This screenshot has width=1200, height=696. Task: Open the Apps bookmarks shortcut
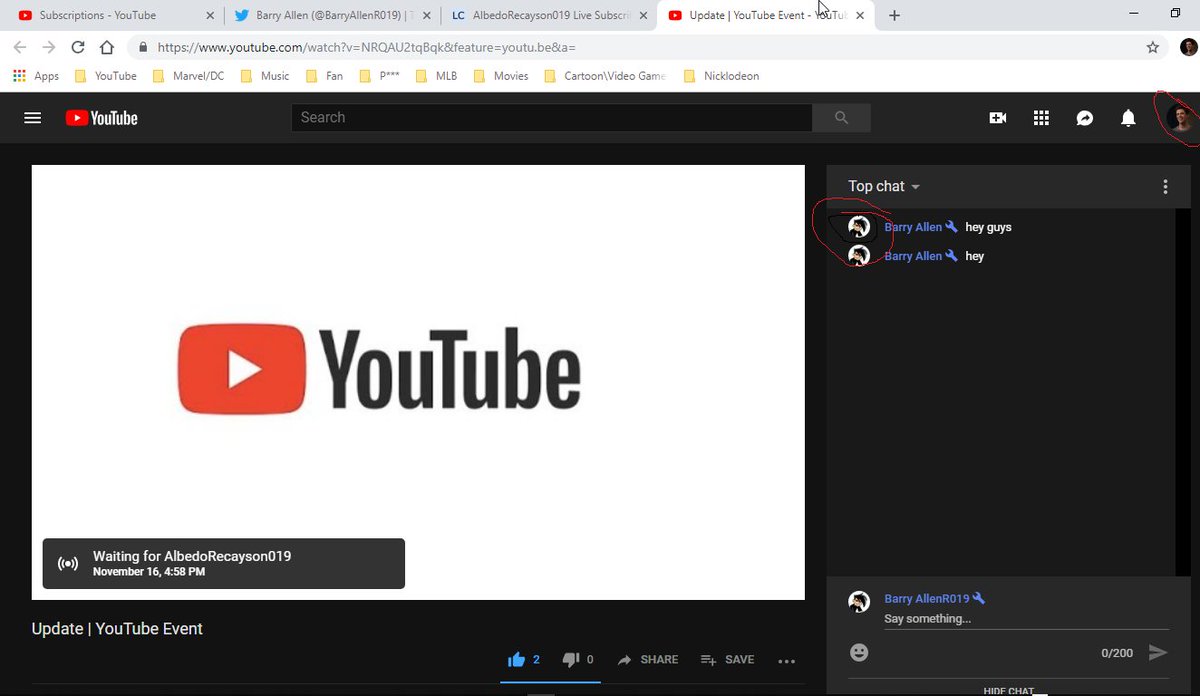pyautogui.click(x=36, y=76)
